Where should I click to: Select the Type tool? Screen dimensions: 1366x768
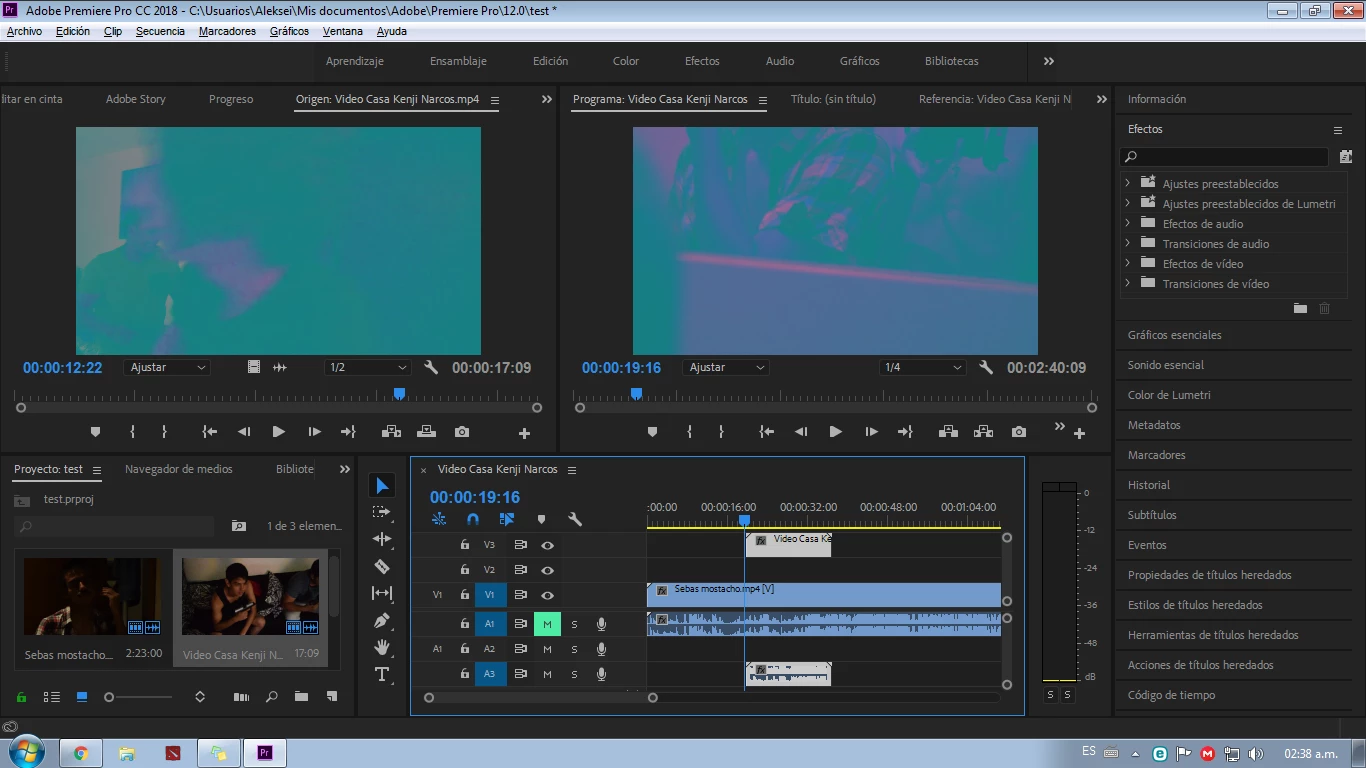click(382, 674)
